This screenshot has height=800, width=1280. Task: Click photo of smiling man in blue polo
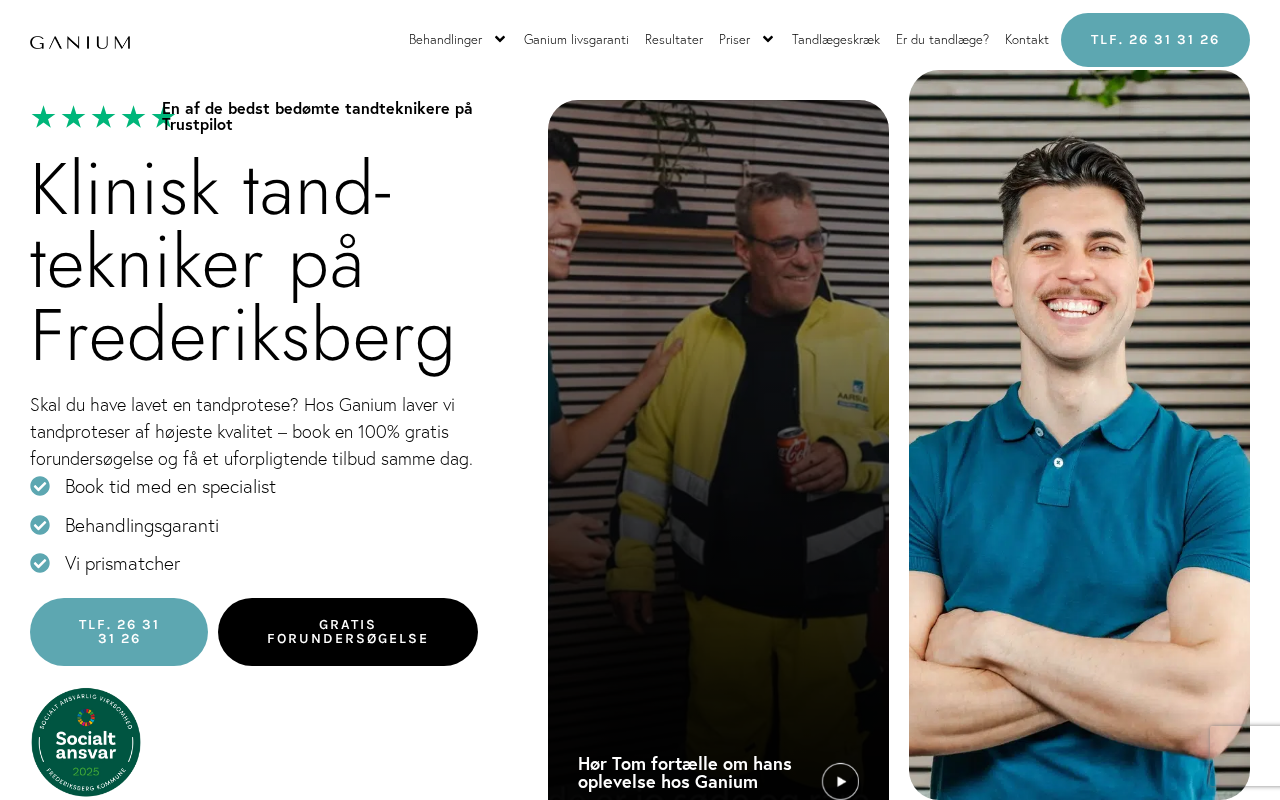(x=1079, y=435)
